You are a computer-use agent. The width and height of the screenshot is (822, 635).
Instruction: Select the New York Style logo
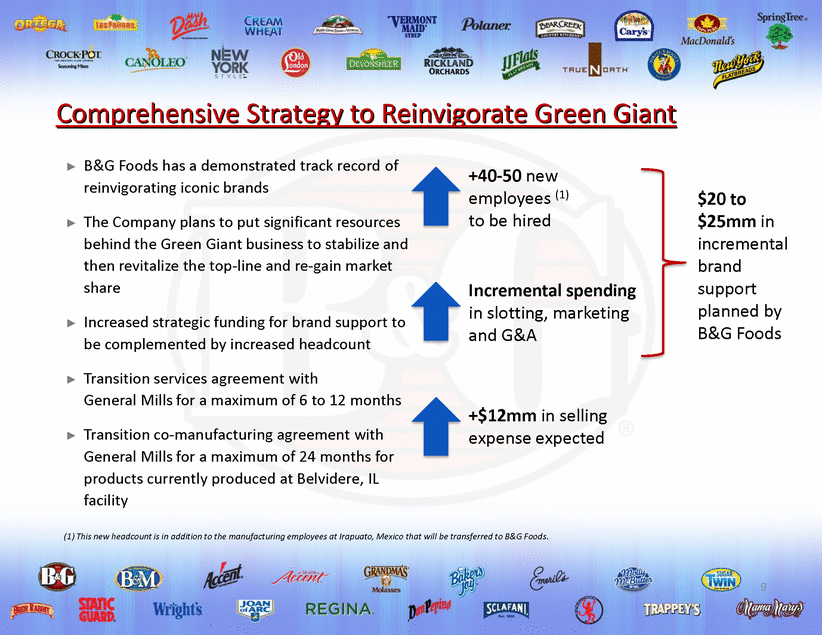(230, 63)
